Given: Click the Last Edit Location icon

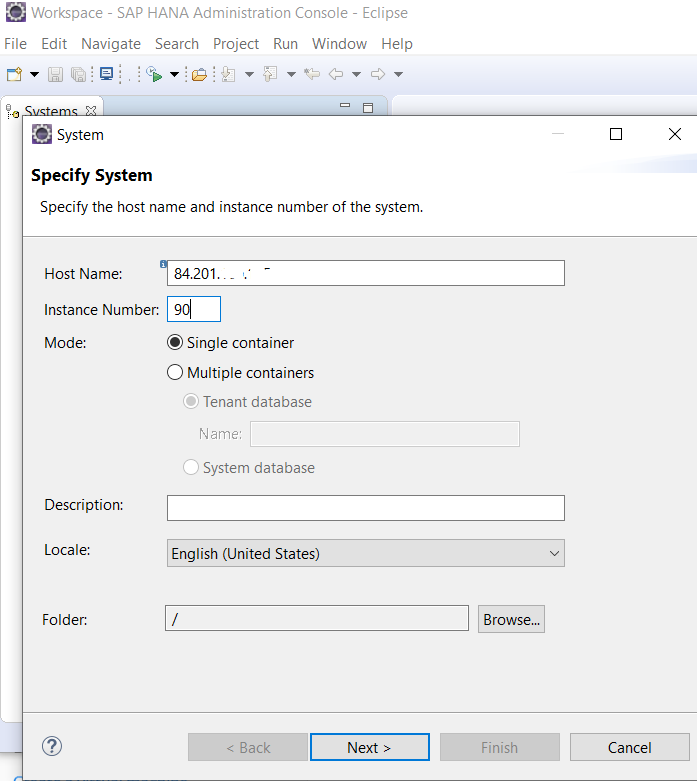Looking at the screenshot, I should click(312, 74).
